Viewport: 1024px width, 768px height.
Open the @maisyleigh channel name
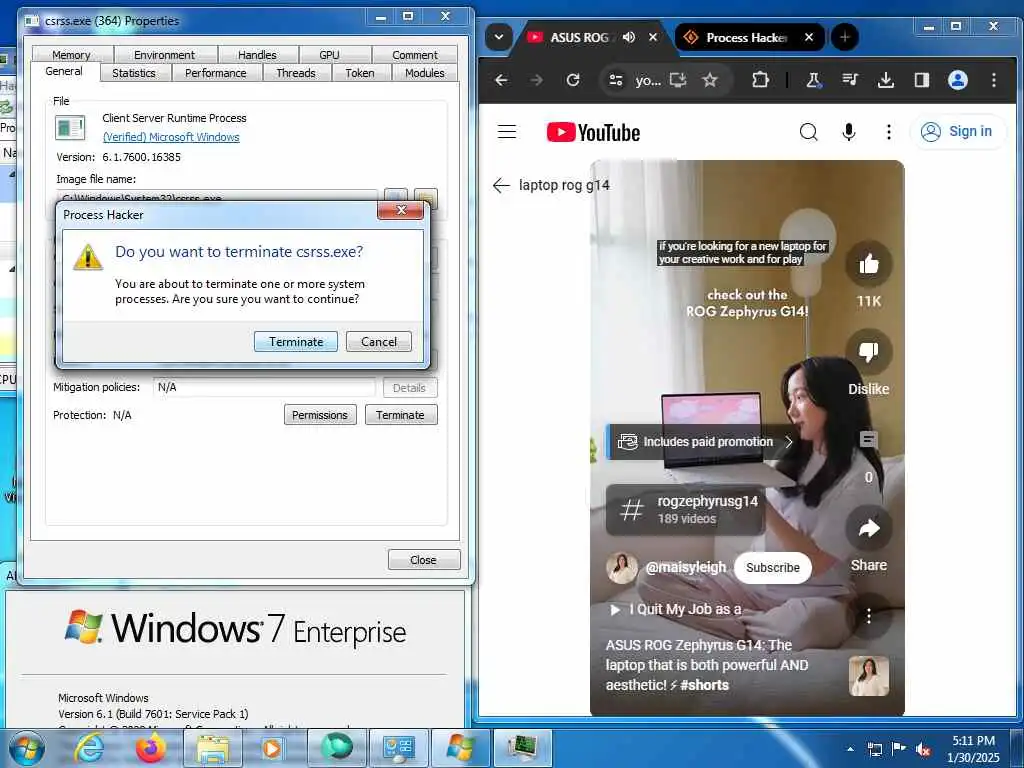pos(686,568)
